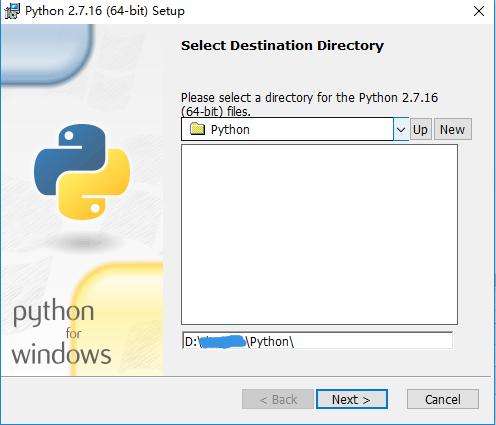Proceed with the Next > button
The image size is (496, 425).
352,399
